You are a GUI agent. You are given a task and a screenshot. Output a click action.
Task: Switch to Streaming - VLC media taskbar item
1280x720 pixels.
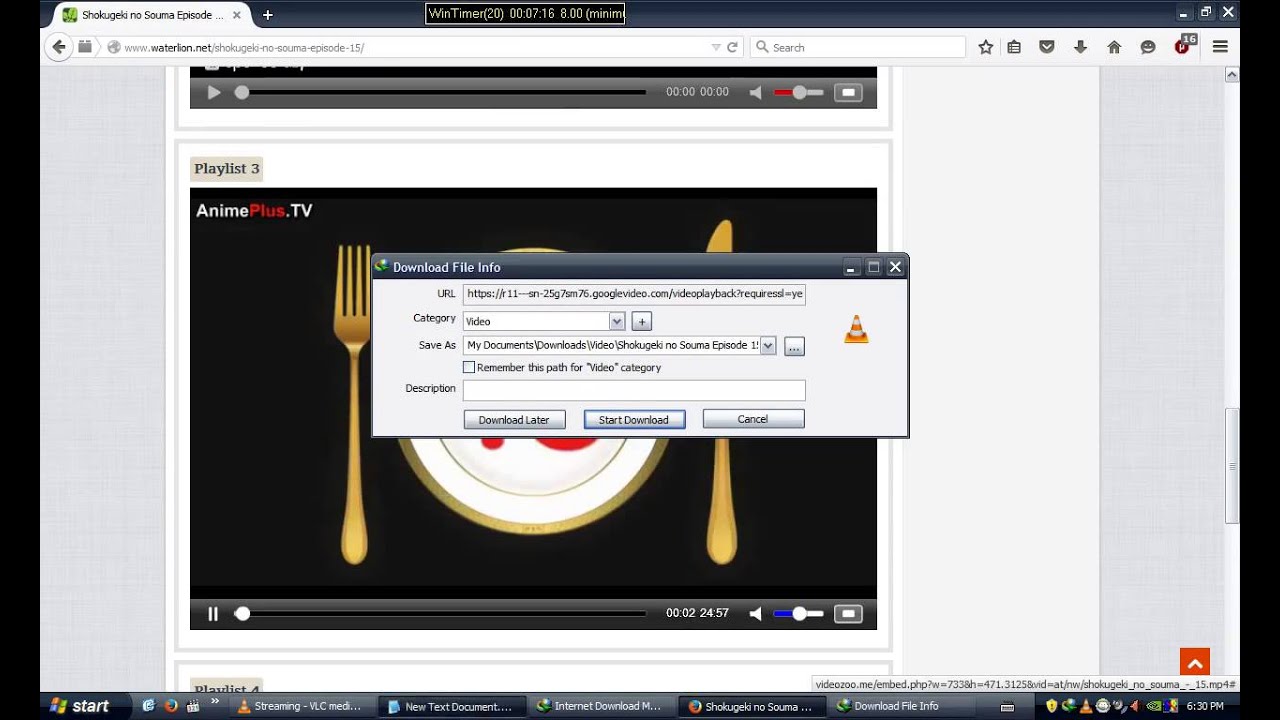[301, 706]
